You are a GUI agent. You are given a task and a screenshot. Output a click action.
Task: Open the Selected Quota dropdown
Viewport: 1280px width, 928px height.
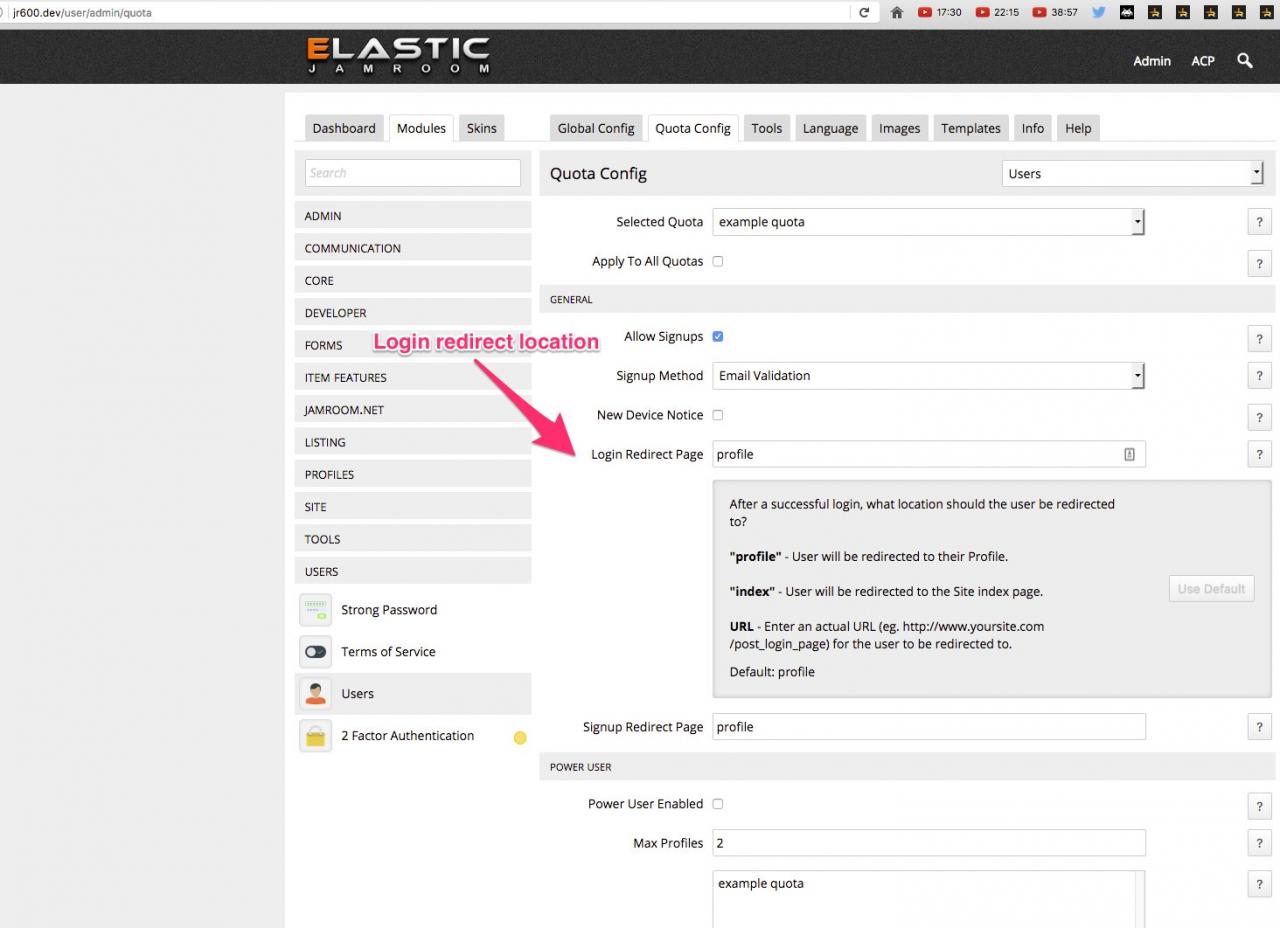click(928, 222)
